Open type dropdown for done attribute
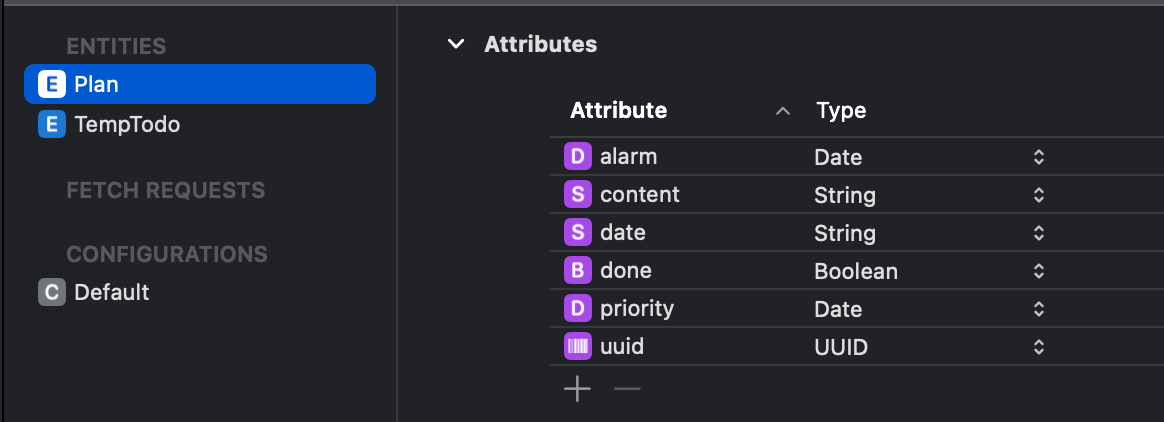The image size is (1164, 422). [x=1039, y=270]
